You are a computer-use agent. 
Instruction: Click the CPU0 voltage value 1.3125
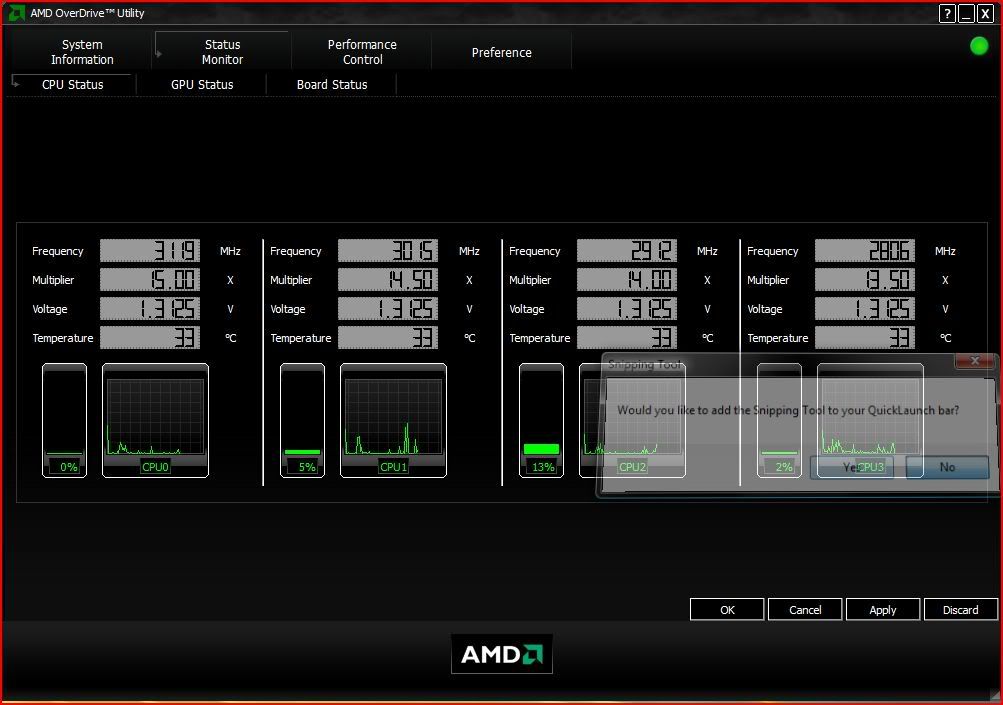[150, 308]
